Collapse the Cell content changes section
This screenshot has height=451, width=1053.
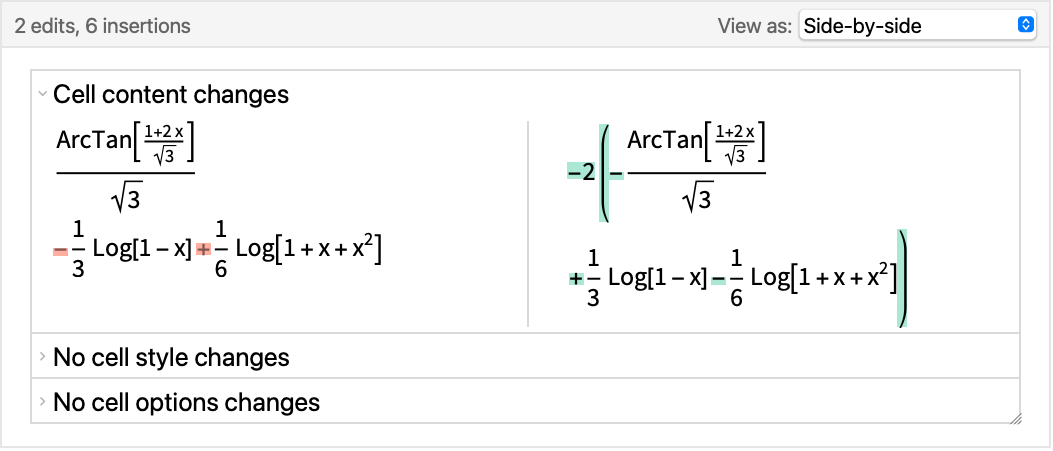coord(42,94)
